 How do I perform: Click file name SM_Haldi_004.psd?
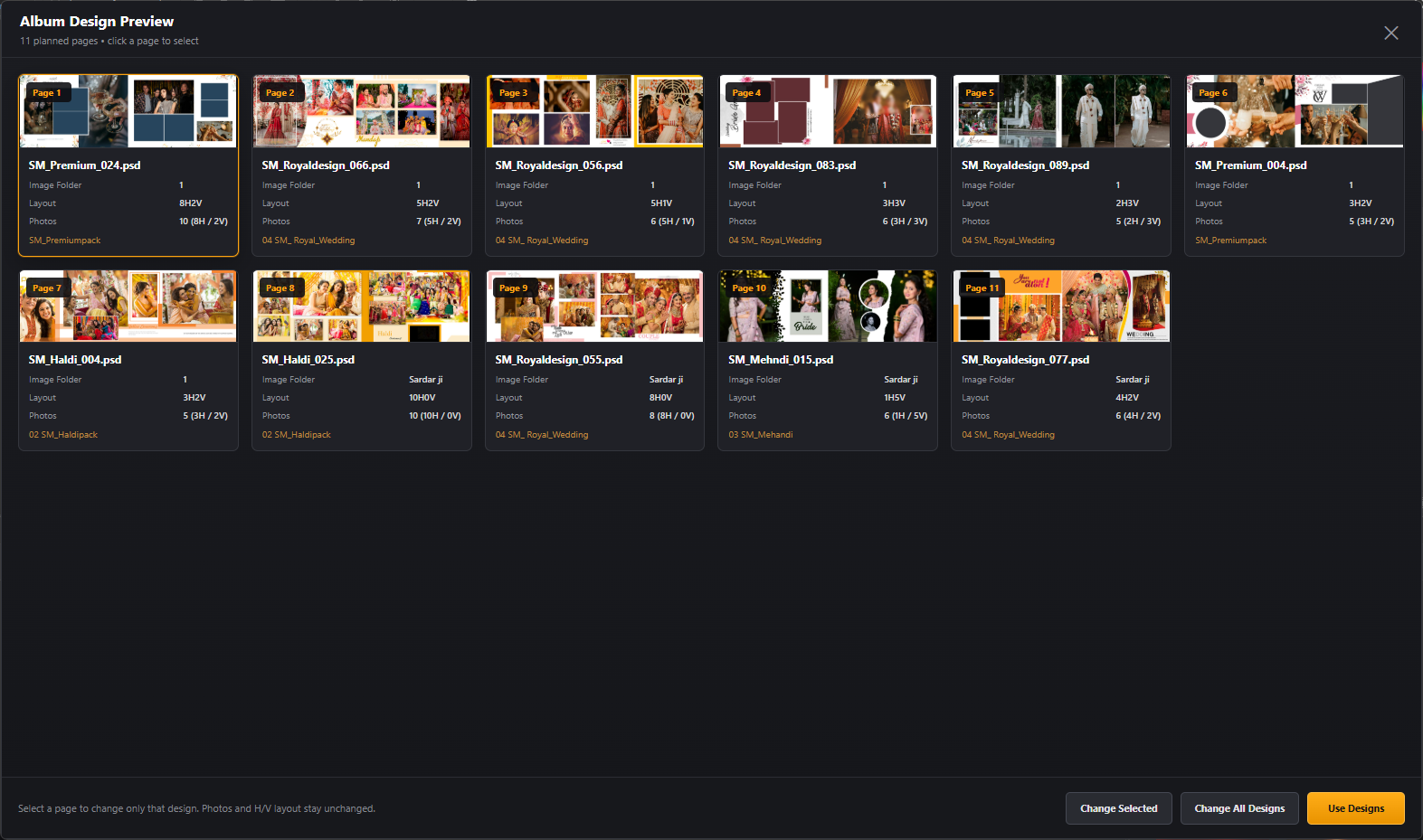click(75, 360)
